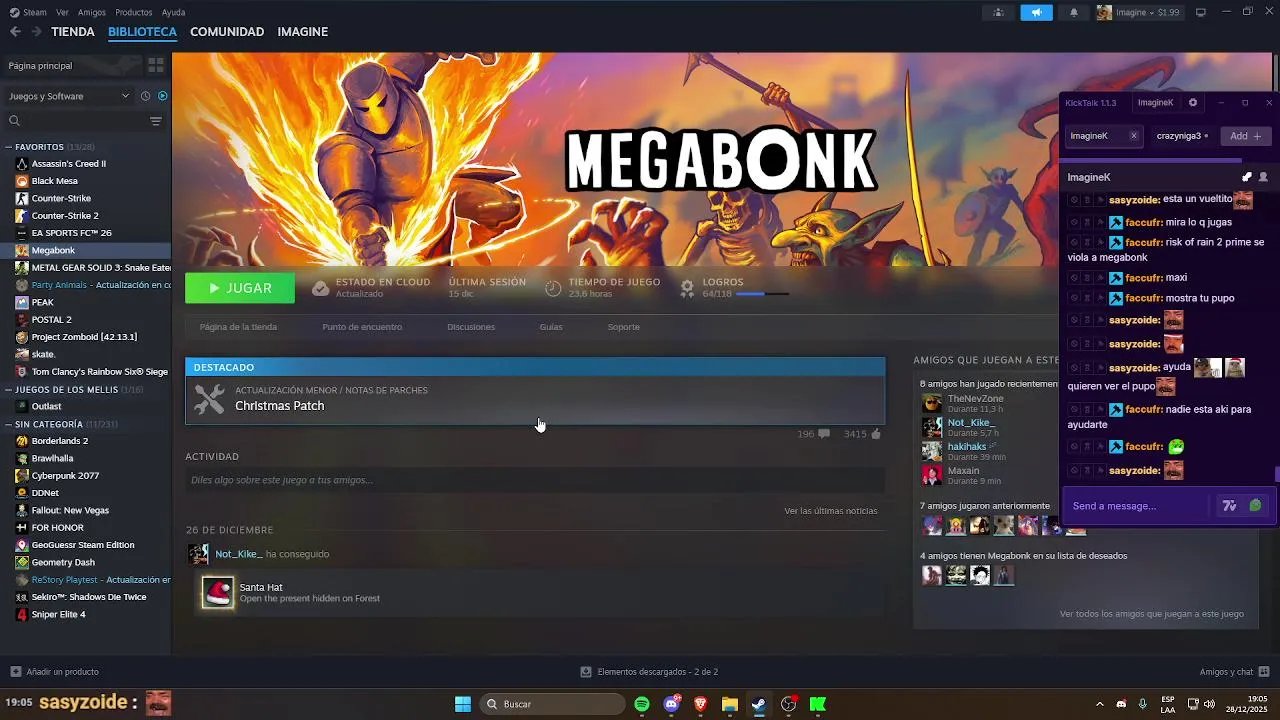Screen dimensions: 1280x720
Task: Go to the TIENDA section
Action: (x=73, y=32)
